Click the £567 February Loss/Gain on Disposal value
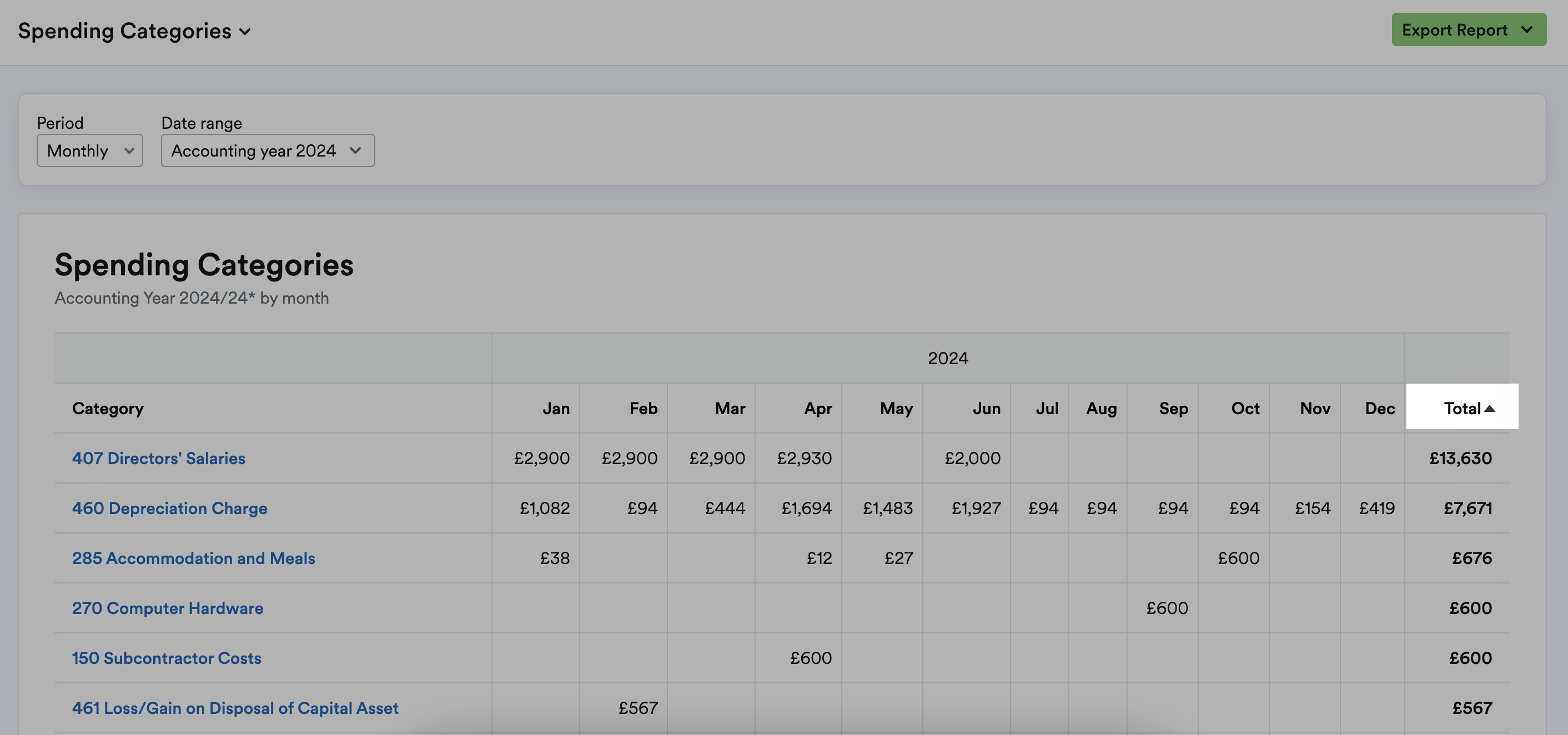The height and width of the screenshot is (735, 1568). click(638, 708)
